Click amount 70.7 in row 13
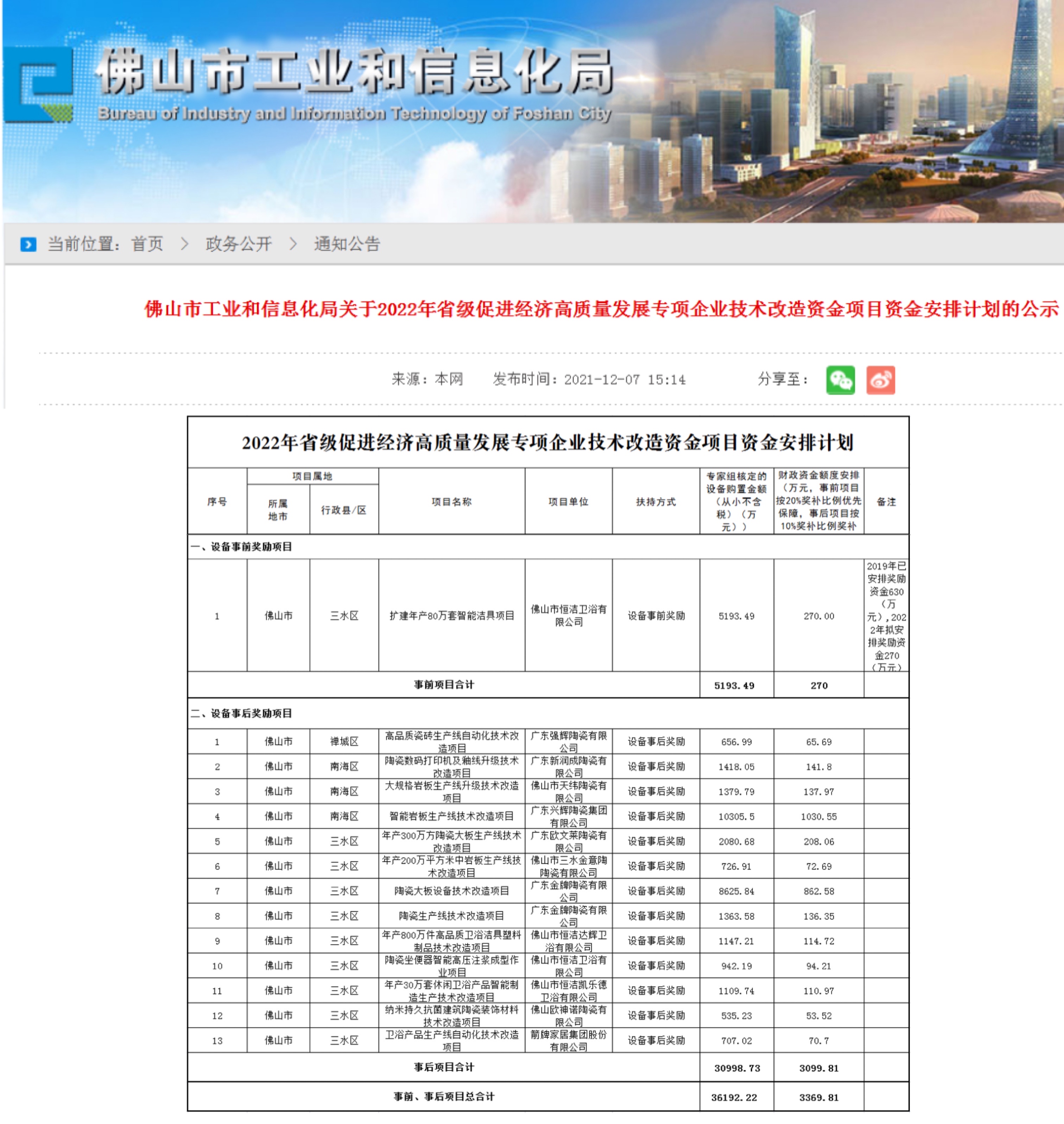Image resolution: width=1064 pixels, height=1124 pixels. [819, 1041]
